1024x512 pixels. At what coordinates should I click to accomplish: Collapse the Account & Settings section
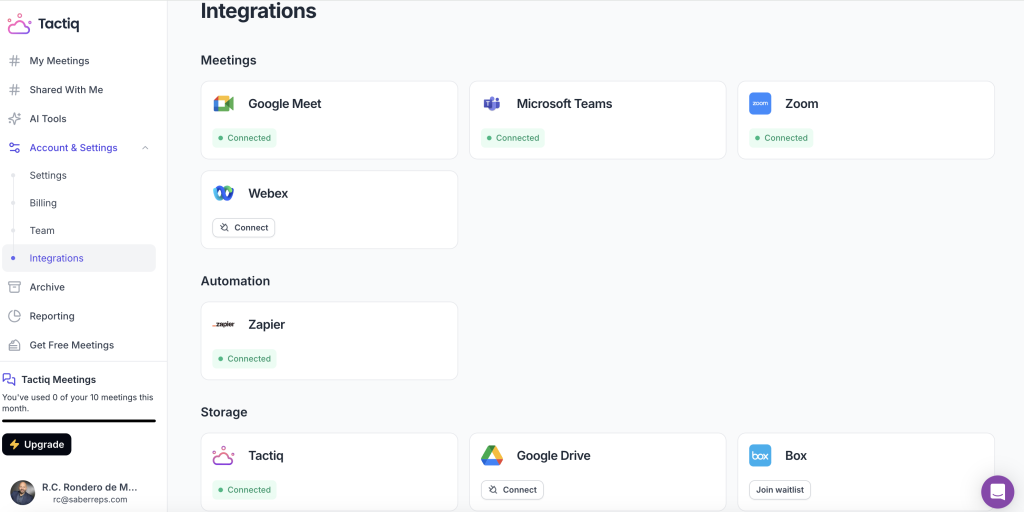click(x=145, y=148)
